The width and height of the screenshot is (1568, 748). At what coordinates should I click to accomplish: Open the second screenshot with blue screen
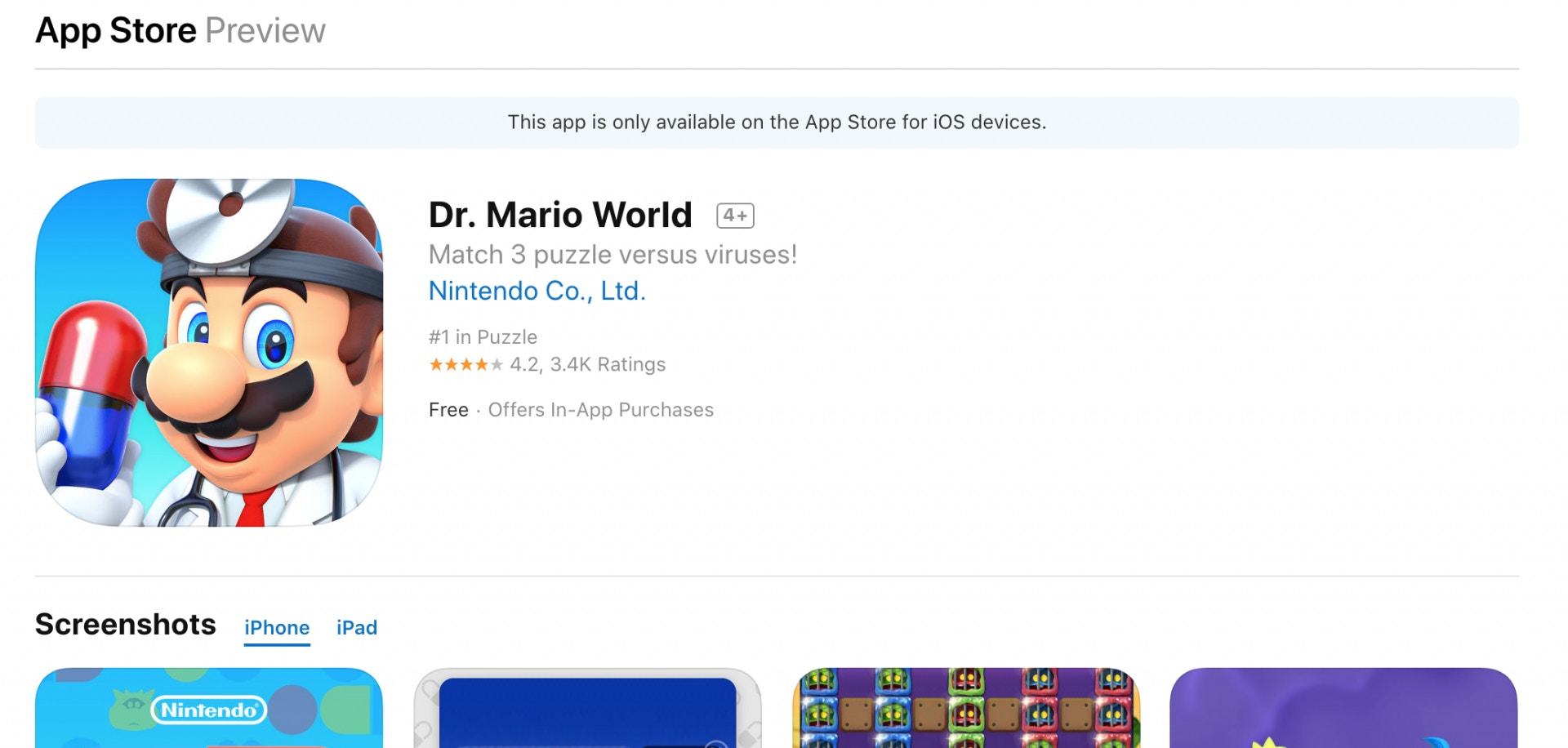tap(587, 708)
